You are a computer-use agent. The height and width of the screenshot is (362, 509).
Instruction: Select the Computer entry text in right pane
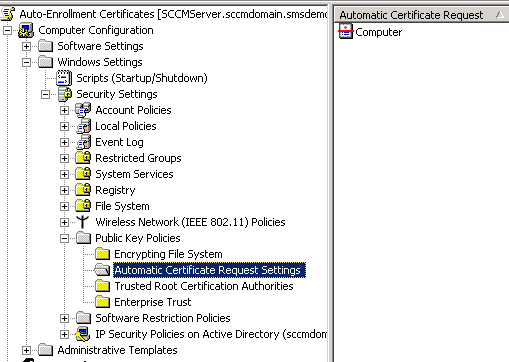378,32
